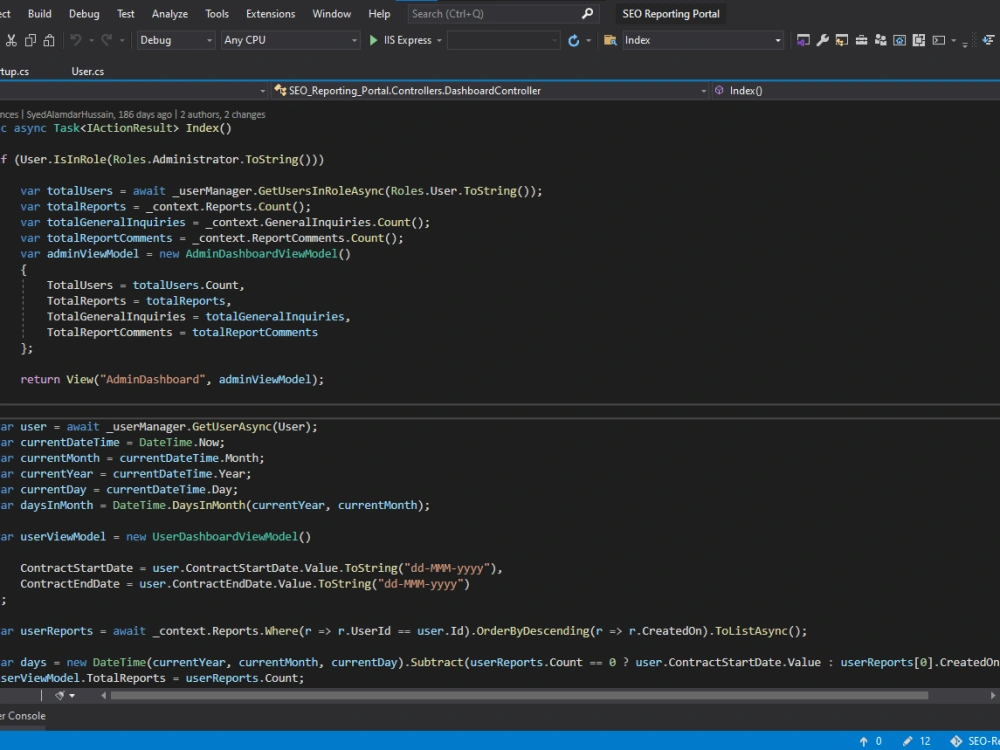The width and height of the screenshot is (1000, 750).
Task: Click the IIS Express run button label
Action: [x=408, y=40]
